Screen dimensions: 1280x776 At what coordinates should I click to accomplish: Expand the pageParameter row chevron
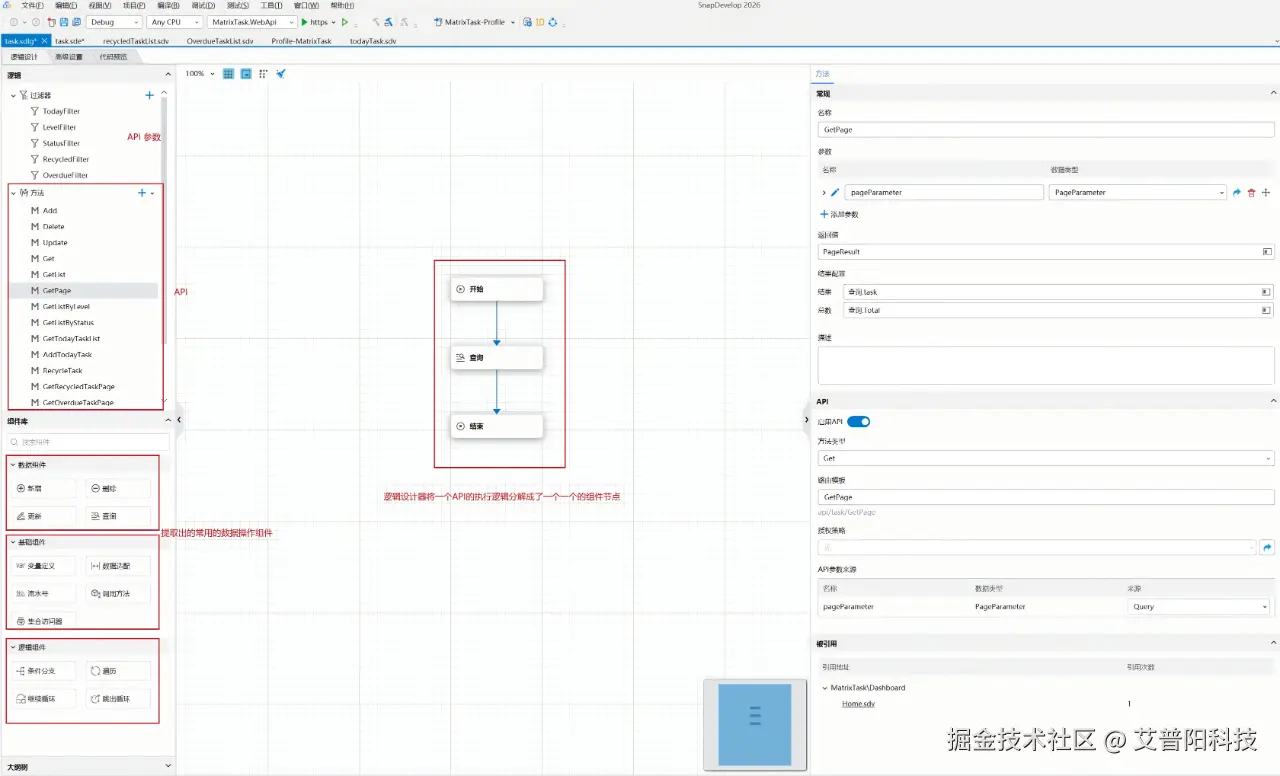(x=824, y=192)
